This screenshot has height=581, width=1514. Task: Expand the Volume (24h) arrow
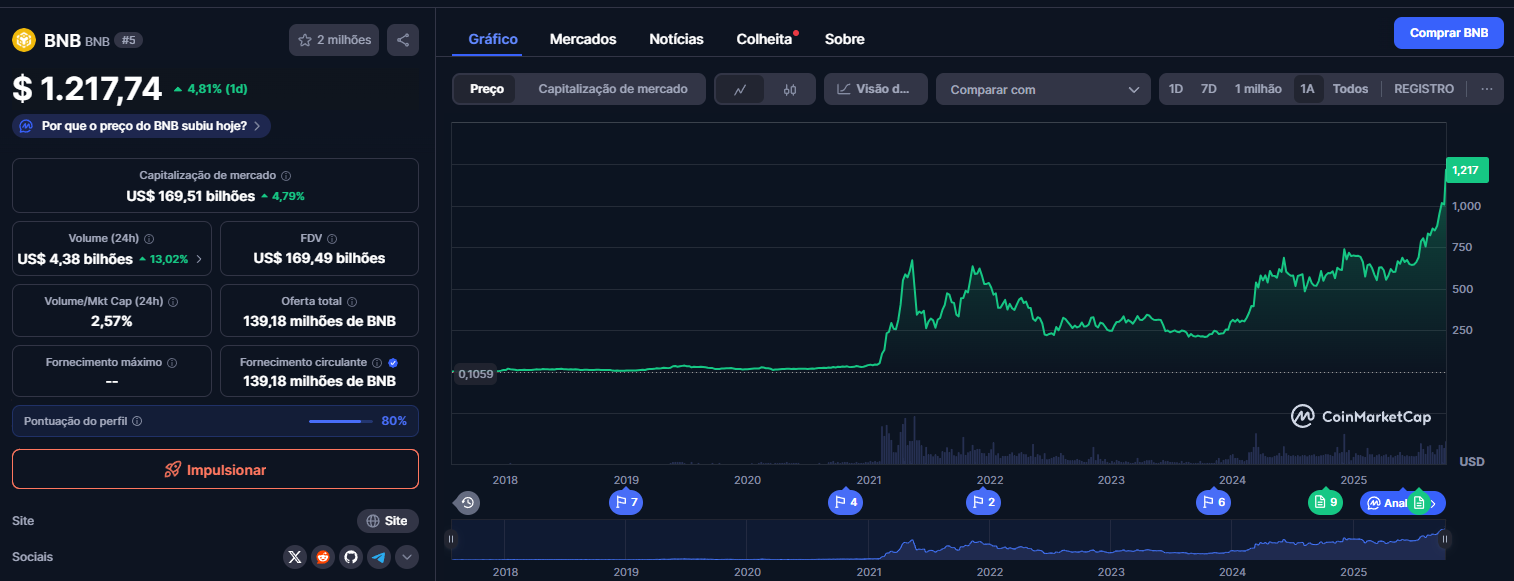(x=198, y=259)
